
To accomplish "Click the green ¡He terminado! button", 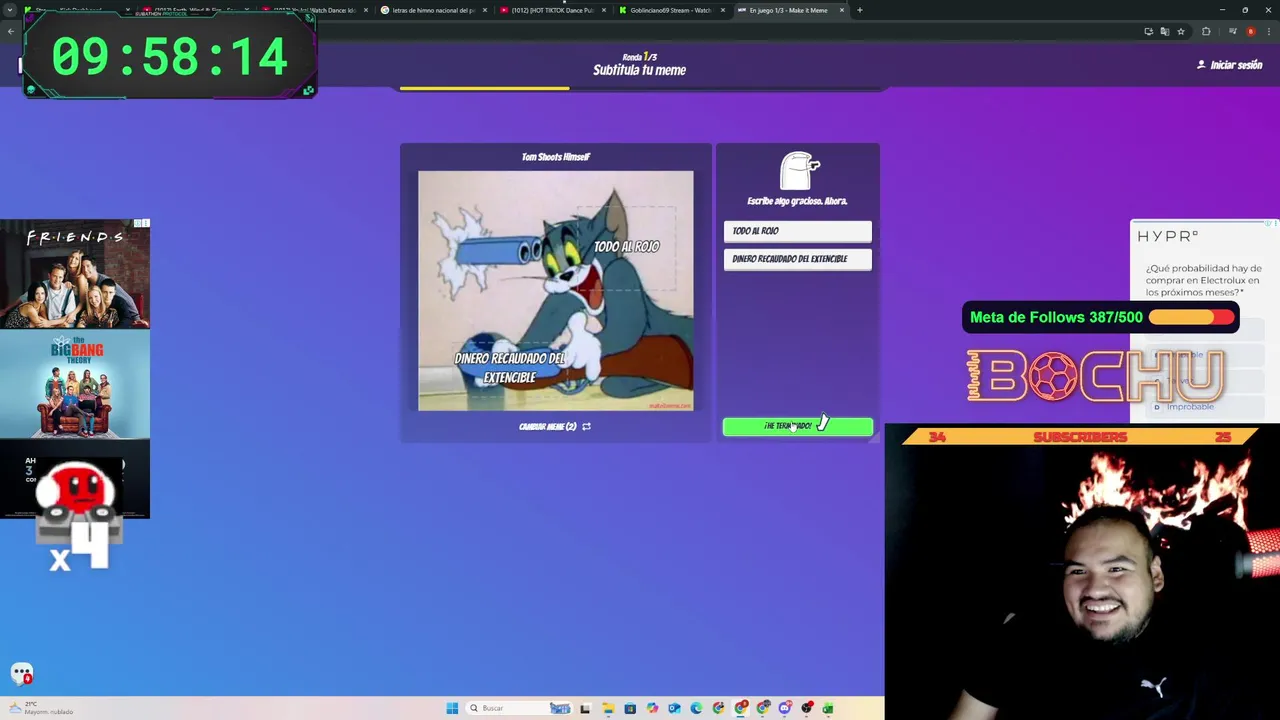I will (x=797, y=427).
